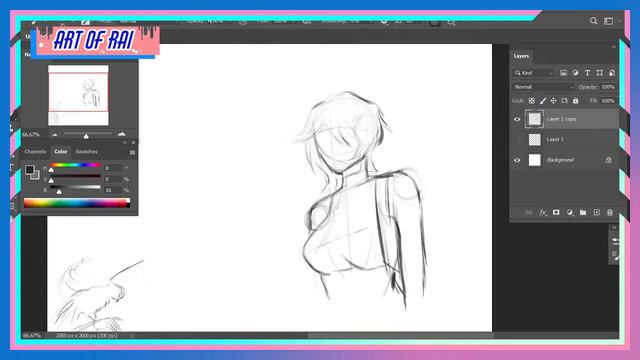Viewport: 640px width, 360px height.
Task: Pick a color from the spectrum ramp
Action: (x=77, y=203)
